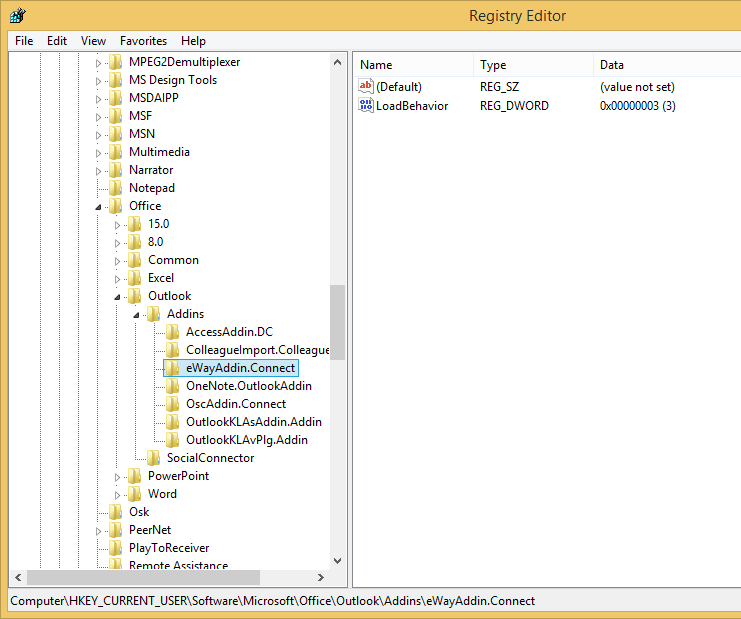This screenshot has height=619, width=741.
Task: Click the tree vertical scrollbar thumb
Action: click(337, 322)
